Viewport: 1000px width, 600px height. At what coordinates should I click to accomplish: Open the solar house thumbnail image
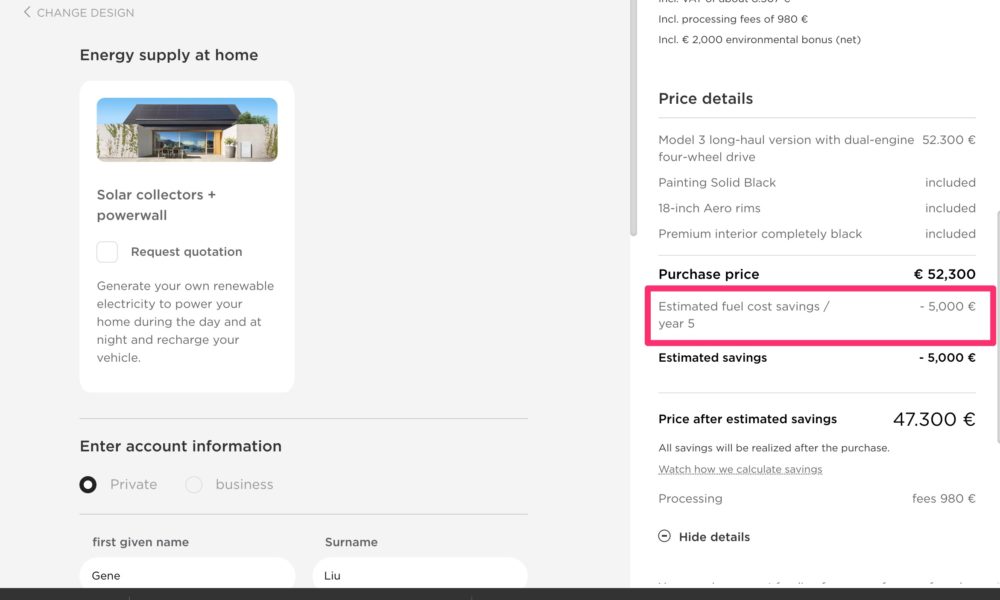[x=187, y=129]
